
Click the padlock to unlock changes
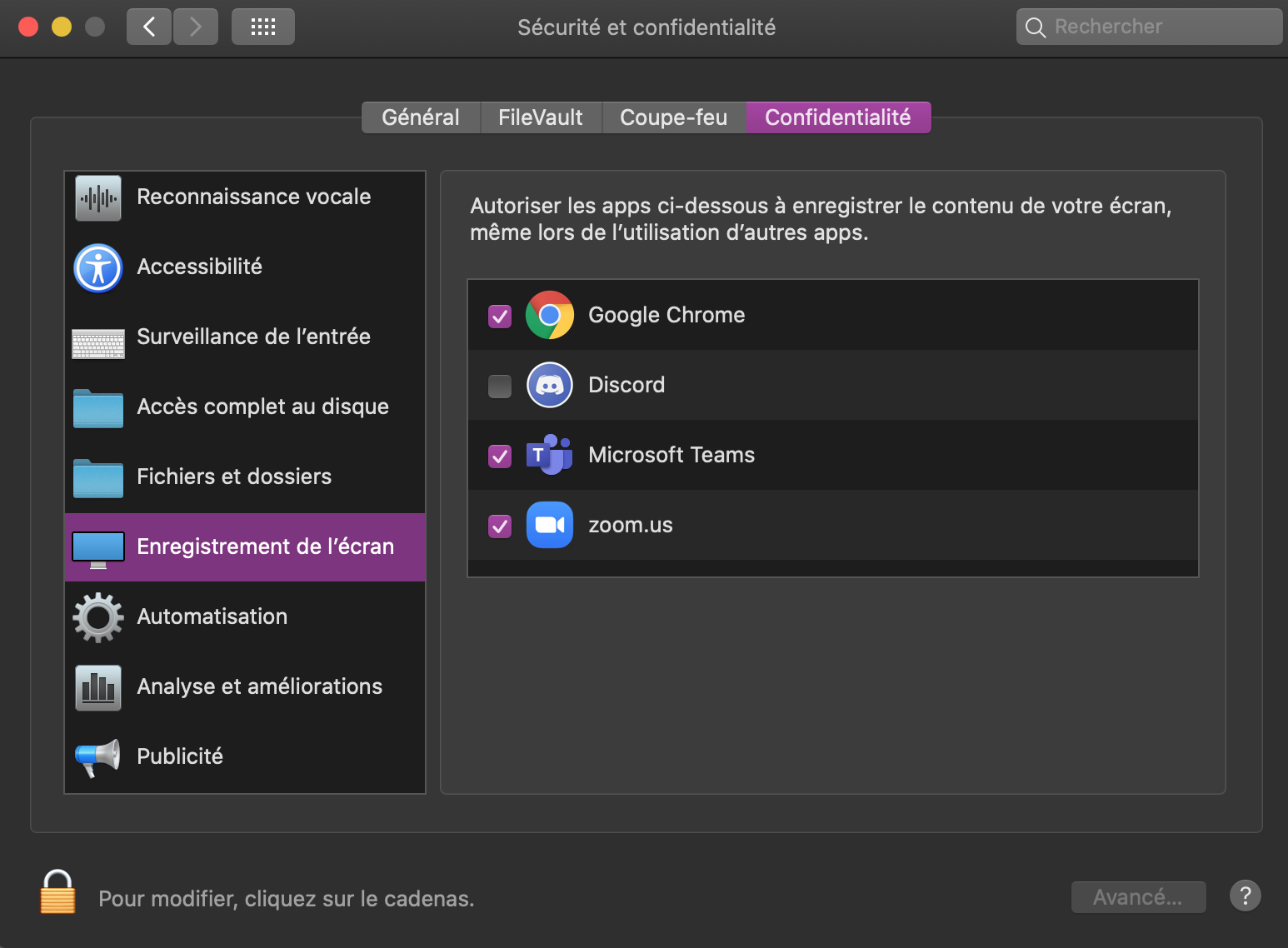[x=57, y=892]
